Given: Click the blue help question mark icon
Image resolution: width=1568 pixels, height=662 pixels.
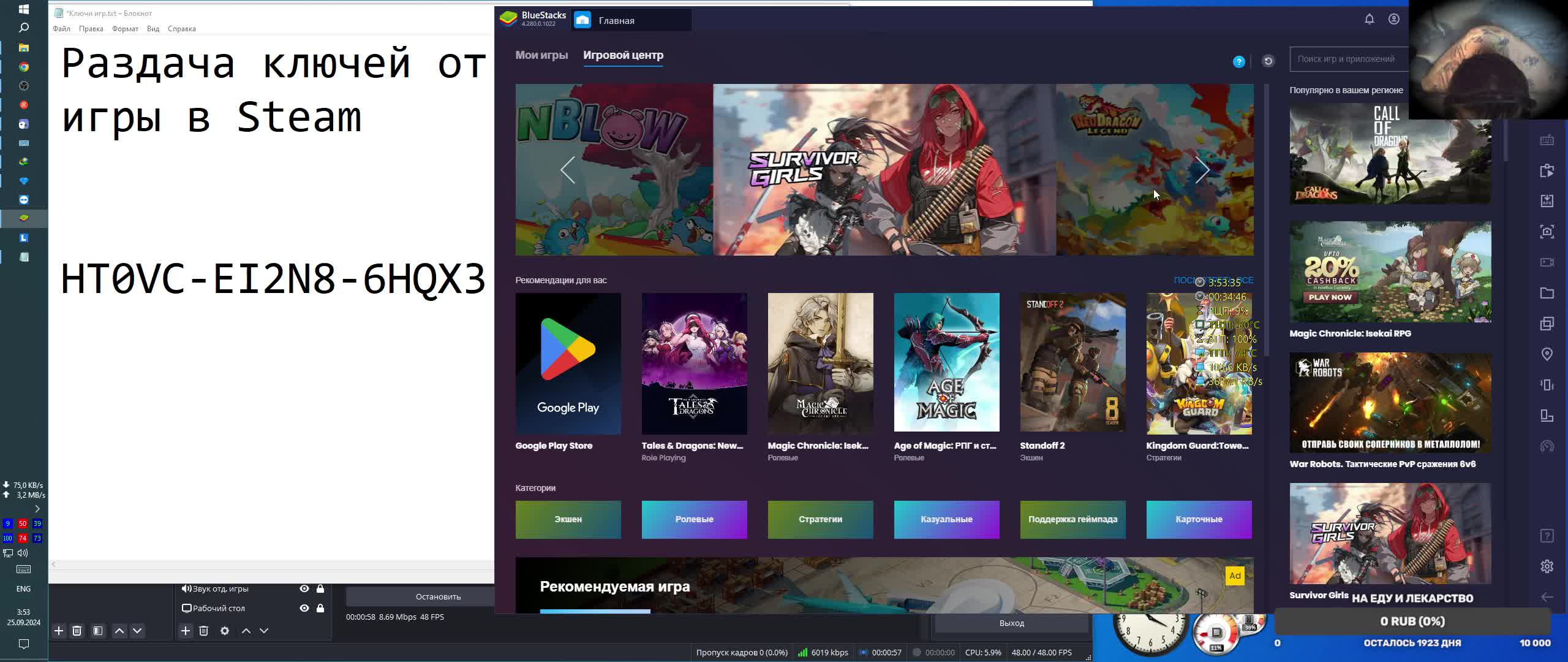Looking at the screenshot, I should click(x=1238, y=61).
